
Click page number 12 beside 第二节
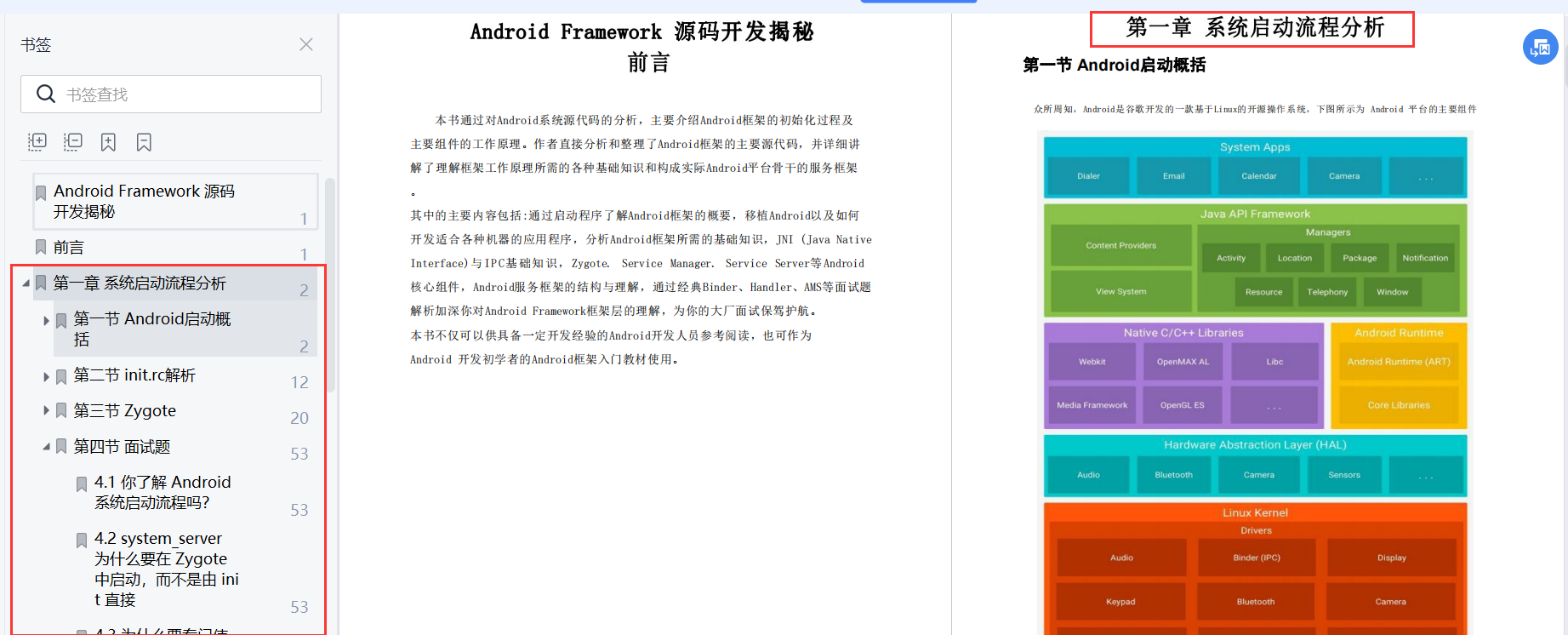click(299, 382)
